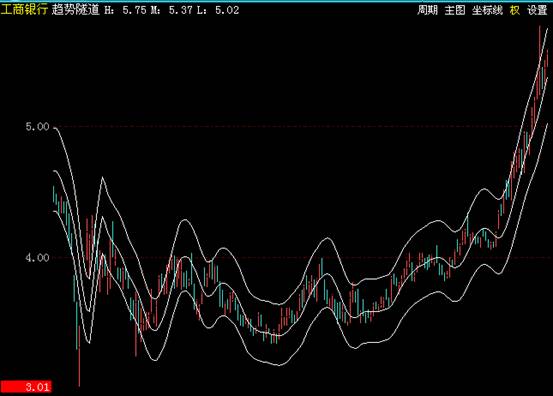Click the long cyan candle beside the lowest wick

[x=77, y=324]
